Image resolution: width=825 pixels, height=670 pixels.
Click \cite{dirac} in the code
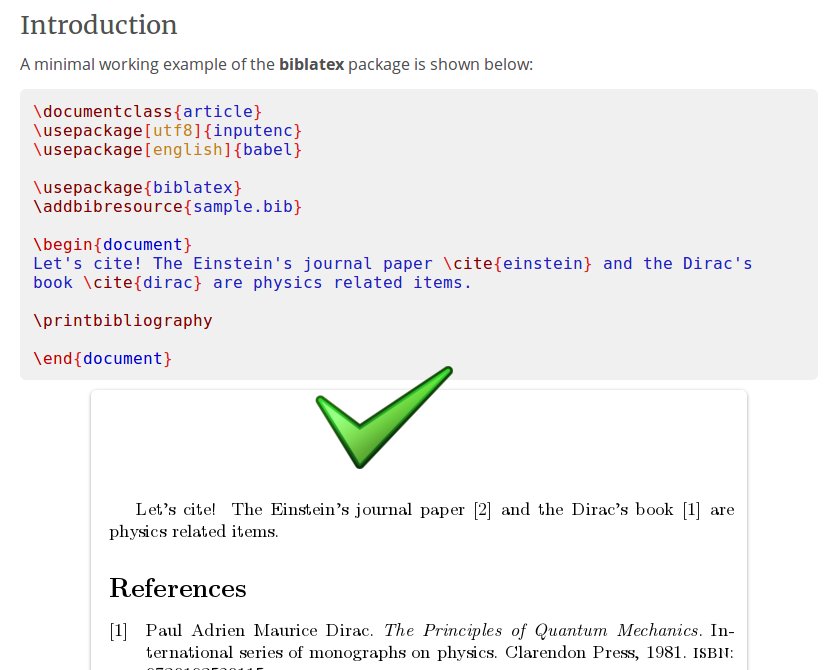tap(143, 282)
